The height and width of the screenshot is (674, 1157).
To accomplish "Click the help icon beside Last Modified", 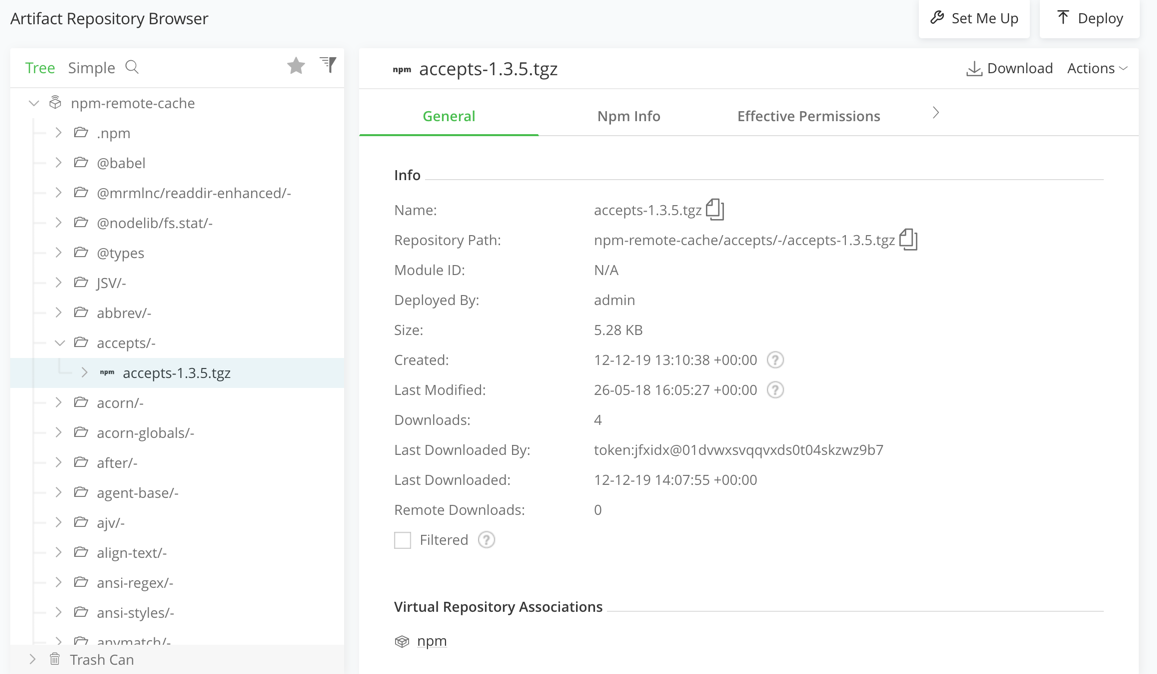I will coord(775,389).
